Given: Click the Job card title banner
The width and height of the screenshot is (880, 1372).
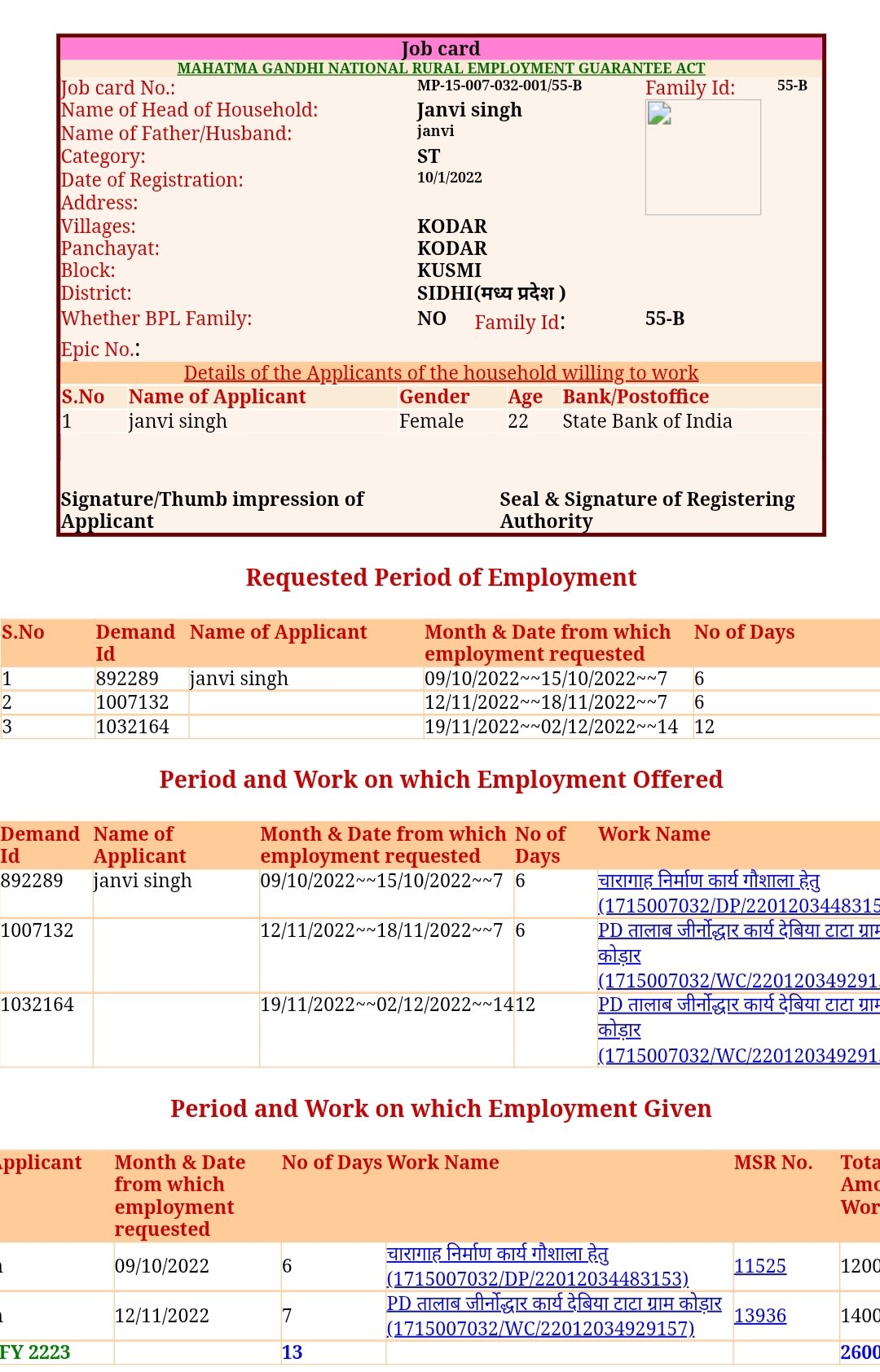Looking at the screenshot, I should pyautogui.click(x=441, y=49).
